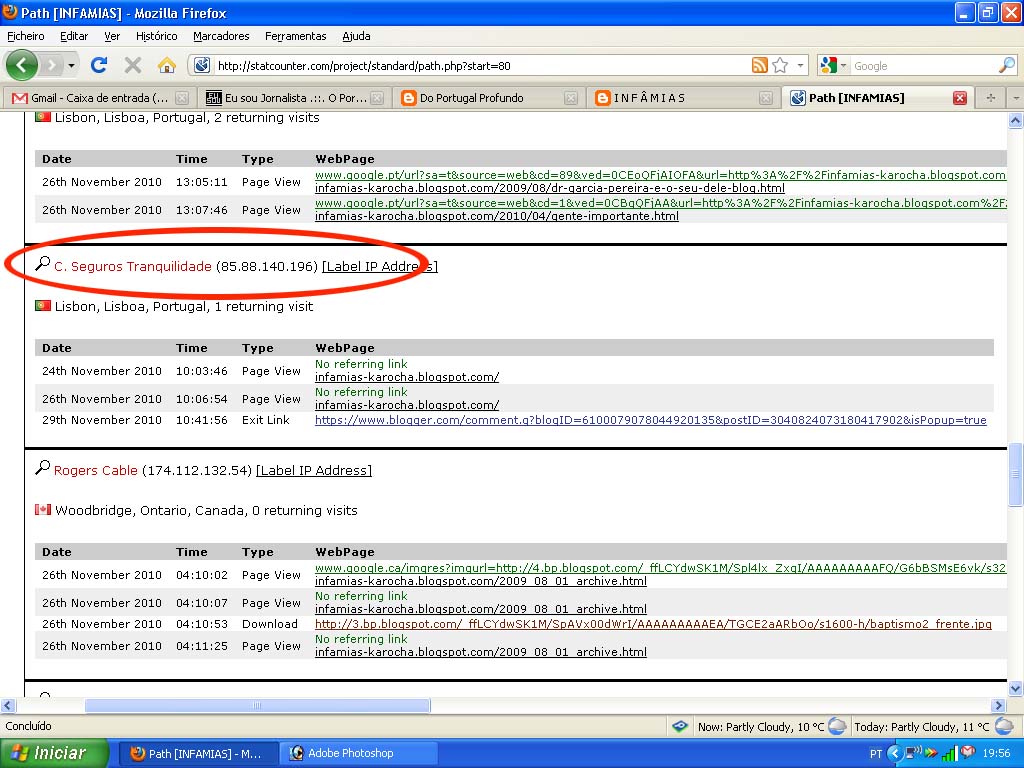Click the RSS feed icon in address bar
1024x768 pixels.
pyautogui.click(x=760, y=65)
